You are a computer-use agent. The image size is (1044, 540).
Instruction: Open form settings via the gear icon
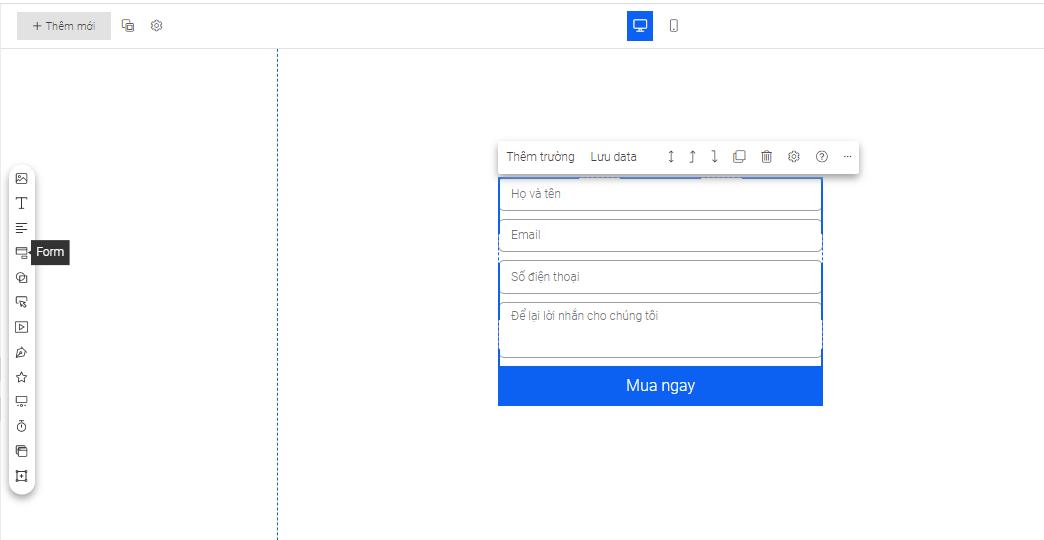[794, 157]
